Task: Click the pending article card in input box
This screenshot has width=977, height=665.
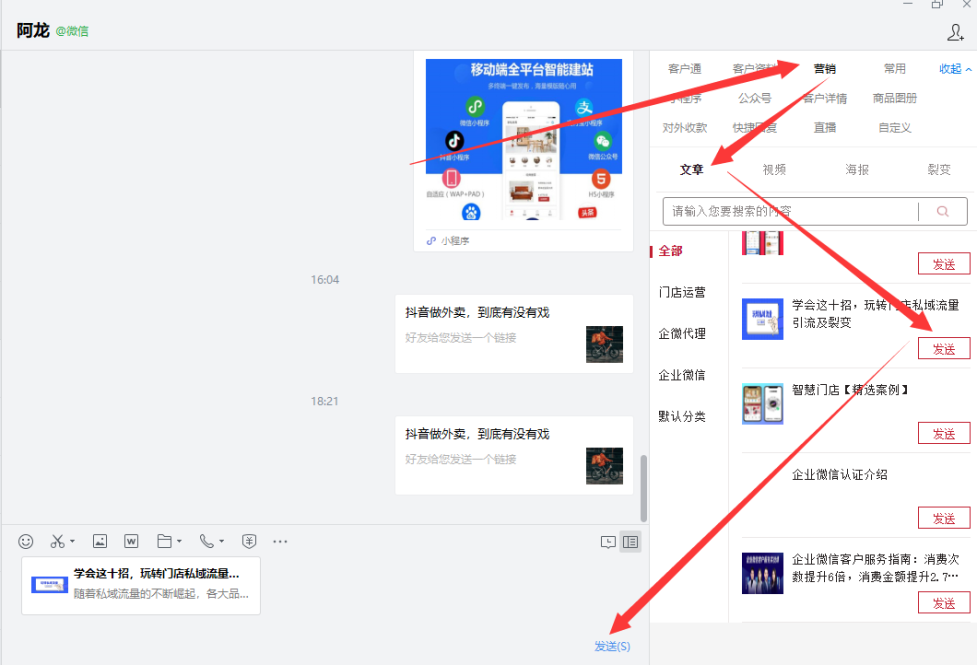Action: point(141,586)
